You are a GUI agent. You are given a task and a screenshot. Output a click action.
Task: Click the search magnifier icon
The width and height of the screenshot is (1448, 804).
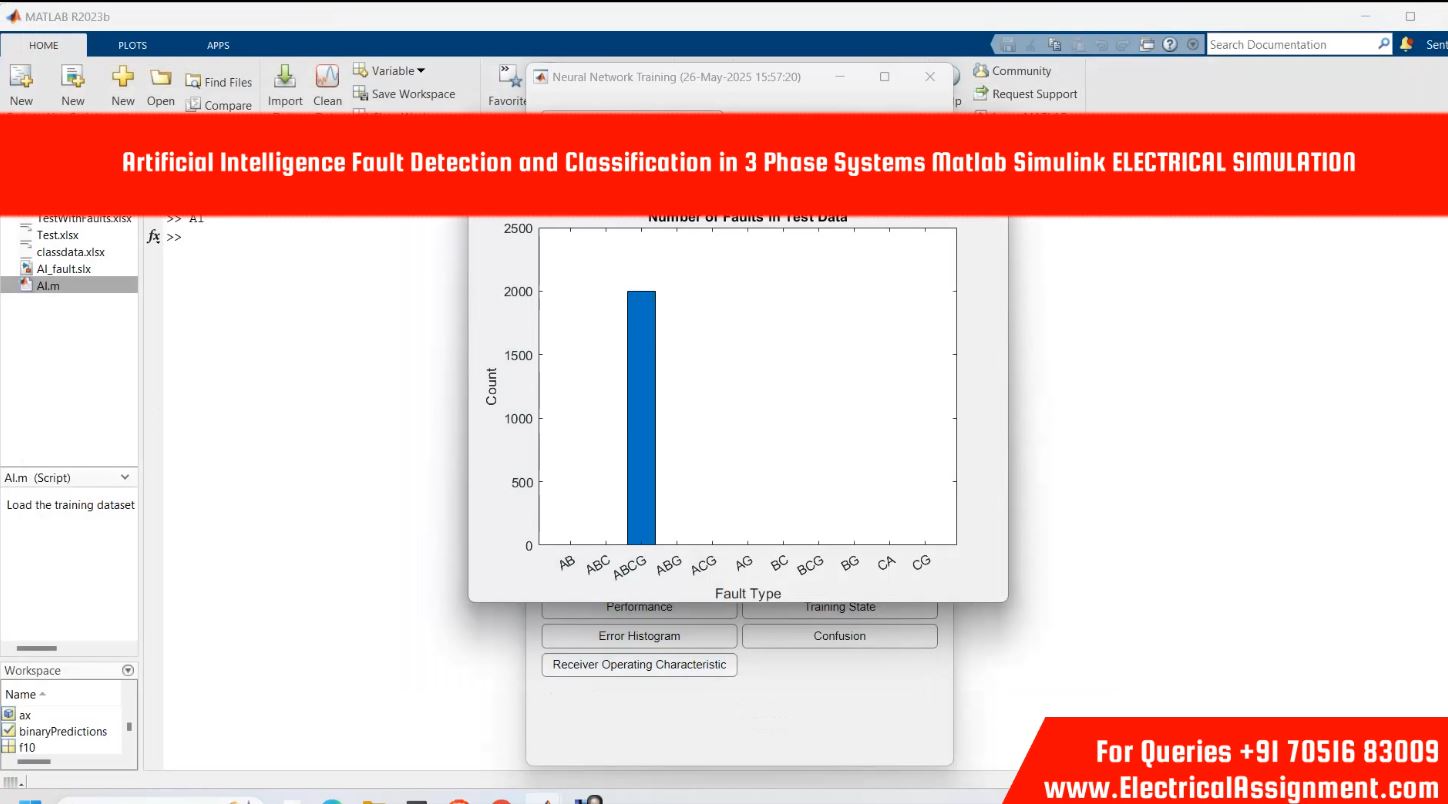(1384, 44)
